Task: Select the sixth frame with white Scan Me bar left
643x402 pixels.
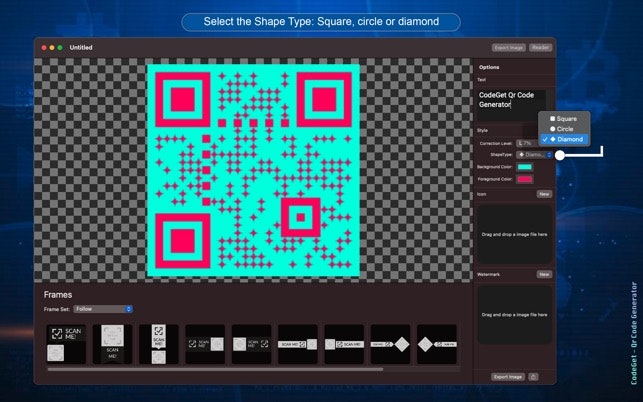Action: [298, 344]
